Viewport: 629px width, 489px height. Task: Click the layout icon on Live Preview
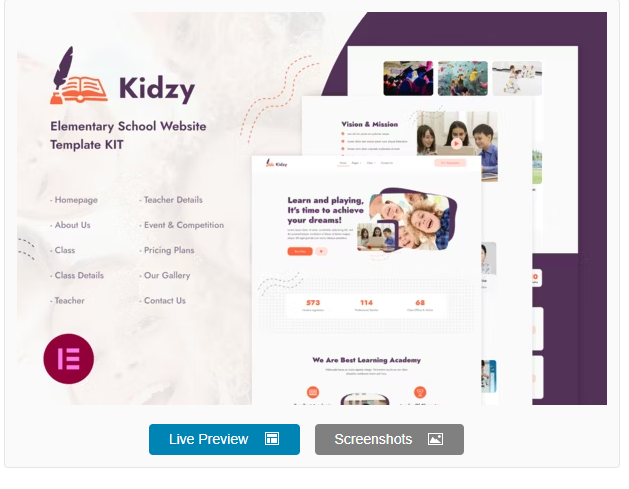(272, 439)
